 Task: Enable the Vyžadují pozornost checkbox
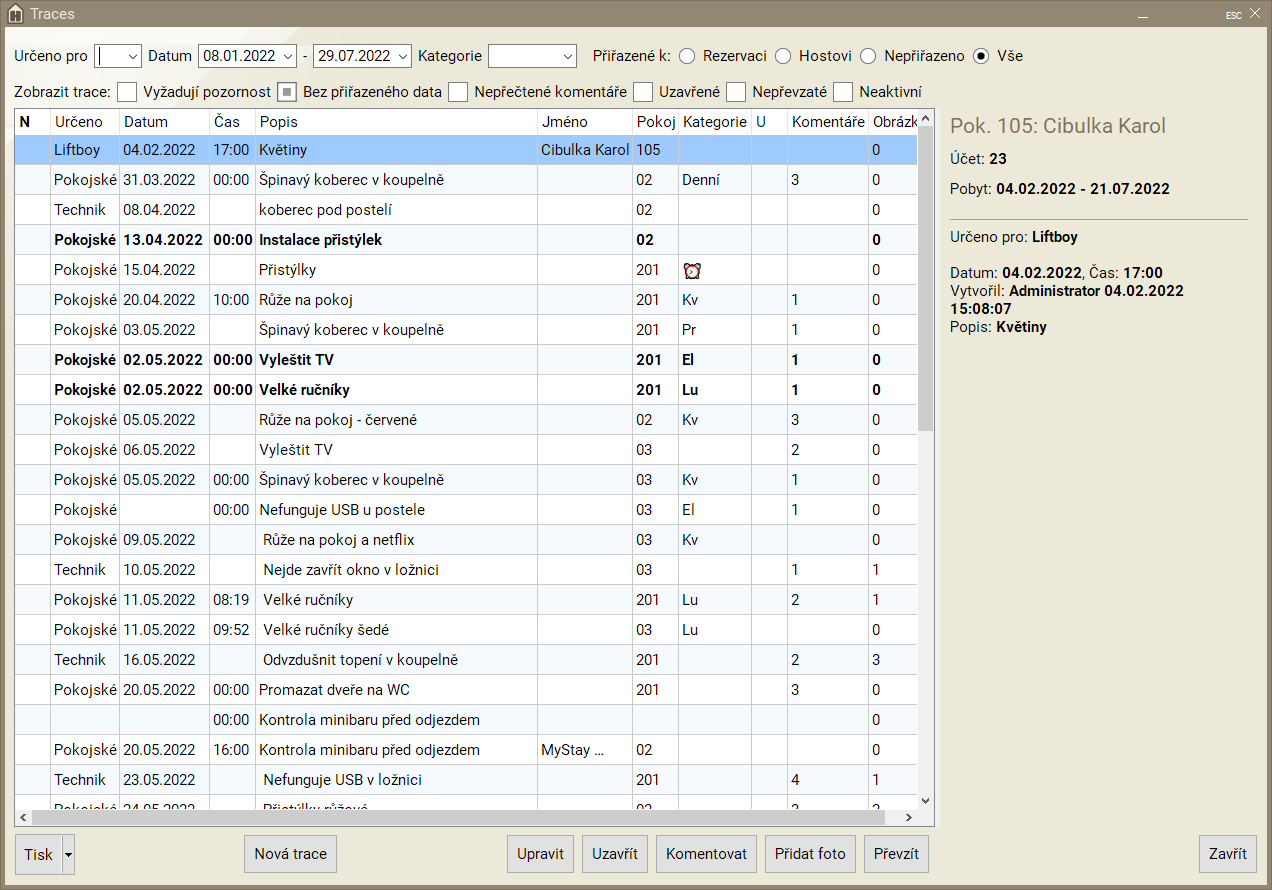pyautogui.click(x=127, y=92)
